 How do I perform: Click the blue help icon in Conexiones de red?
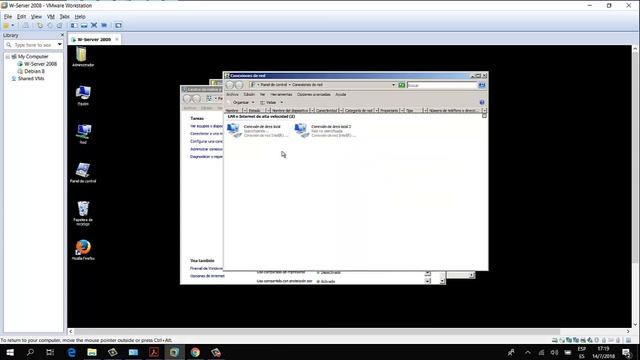(482, 102)
